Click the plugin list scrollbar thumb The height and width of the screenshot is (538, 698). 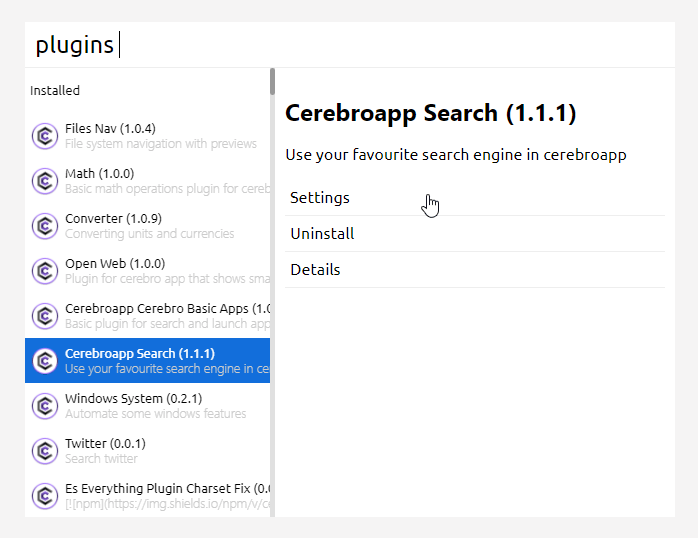[272, 81]
